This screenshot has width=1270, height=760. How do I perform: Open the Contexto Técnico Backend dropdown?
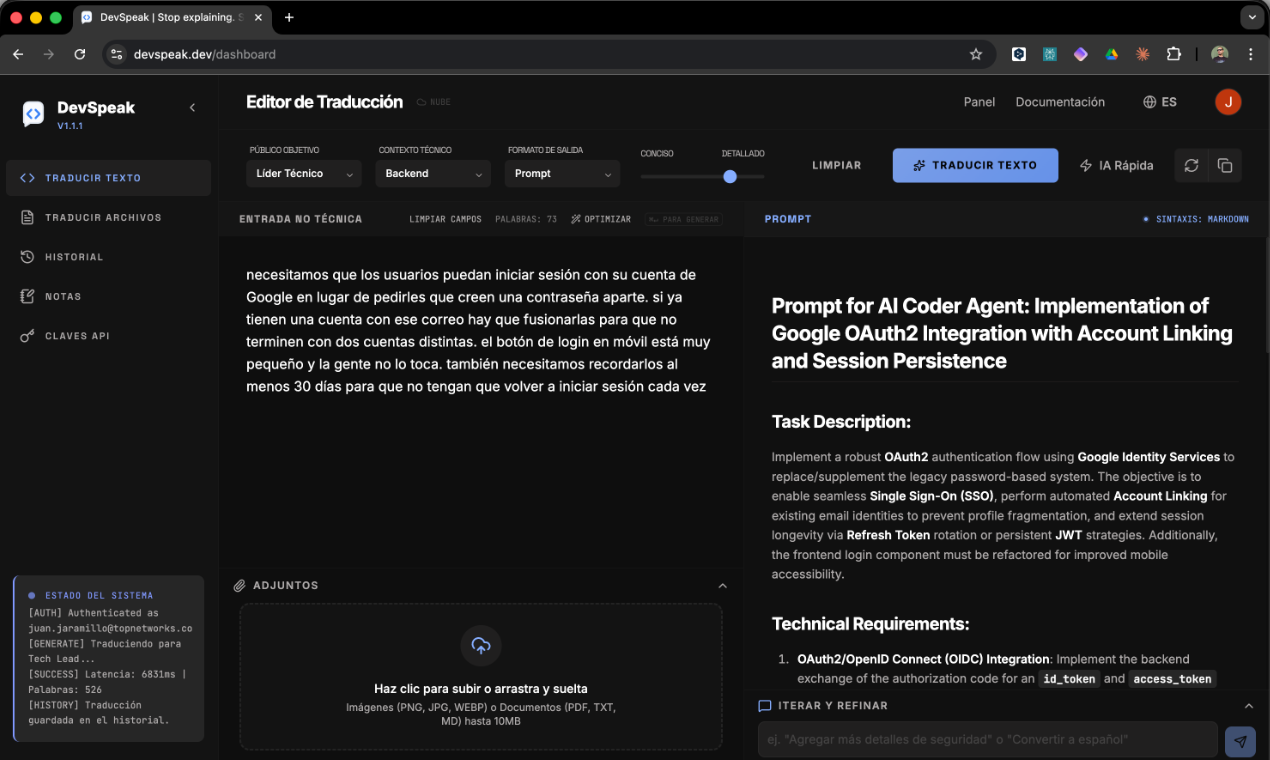point(433,174)
